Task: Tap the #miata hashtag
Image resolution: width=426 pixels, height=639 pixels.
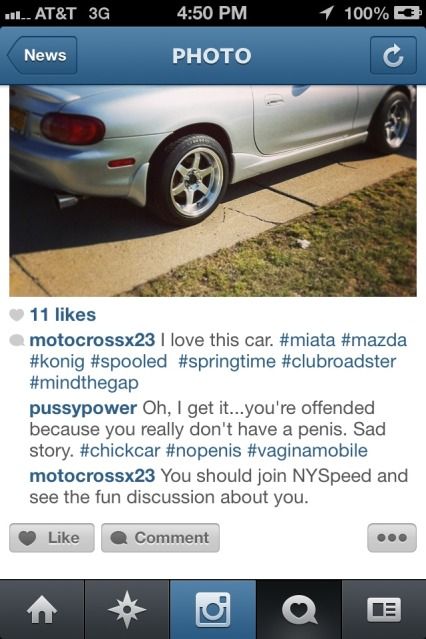Action: 307,340
